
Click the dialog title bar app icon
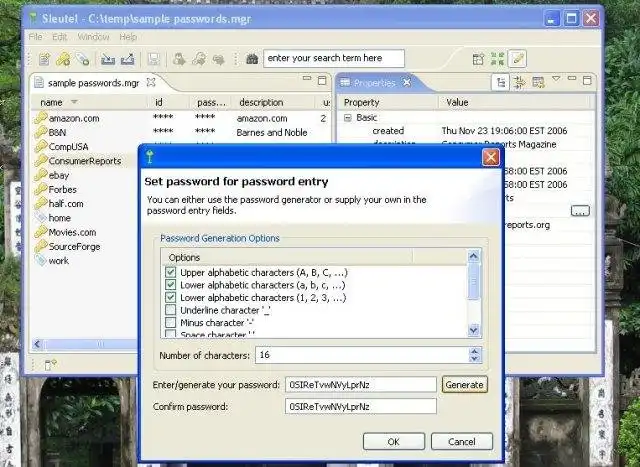(x=150, y=157)
